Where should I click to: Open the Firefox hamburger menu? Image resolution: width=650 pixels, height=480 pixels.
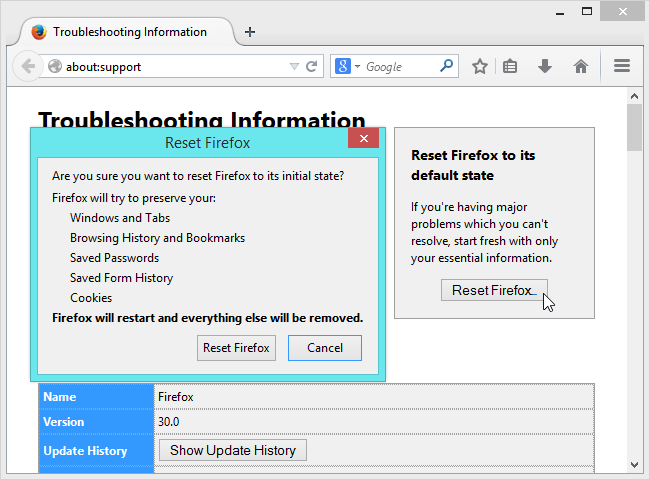click(622, 67)
